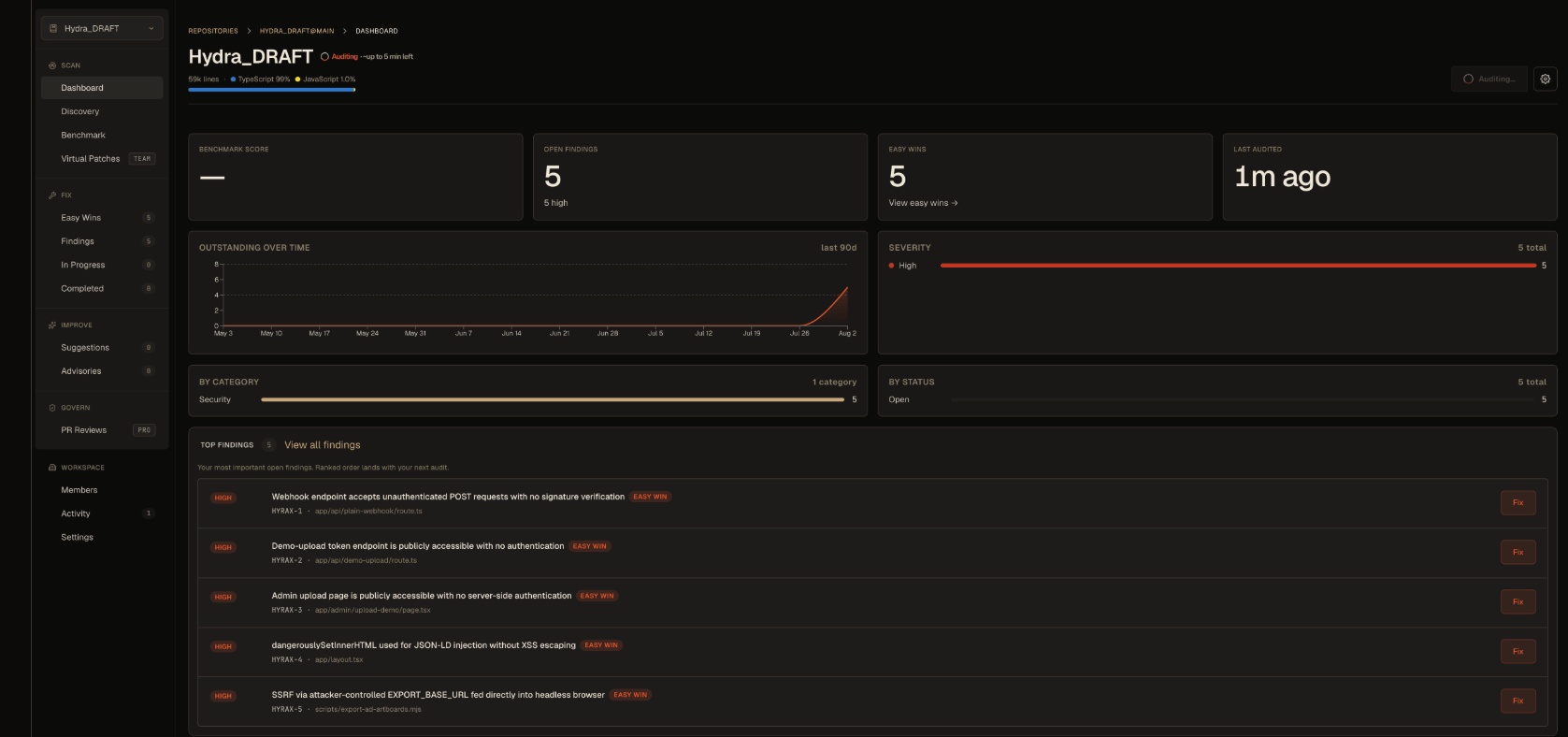Navigate to Easy Wins in the sidebar
Screen dimensions: 1568x737
point(102,218)
